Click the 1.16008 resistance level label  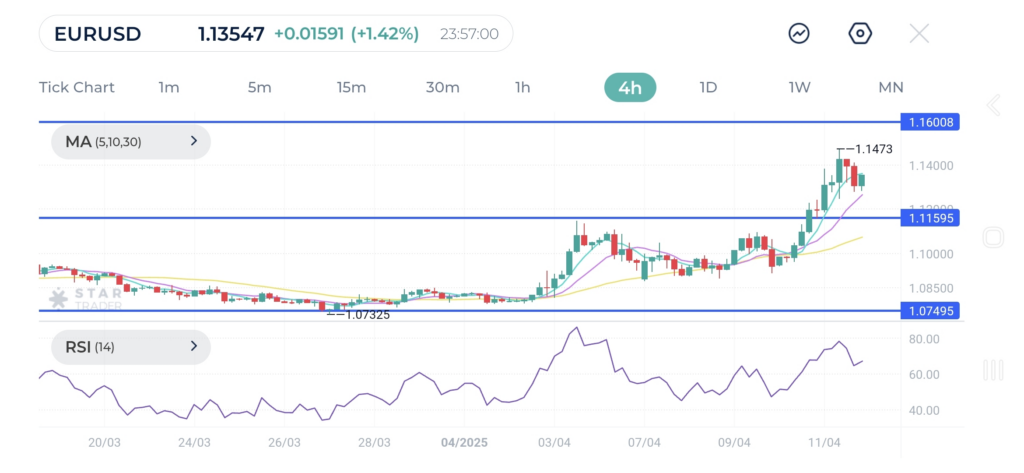click(930, 122)
